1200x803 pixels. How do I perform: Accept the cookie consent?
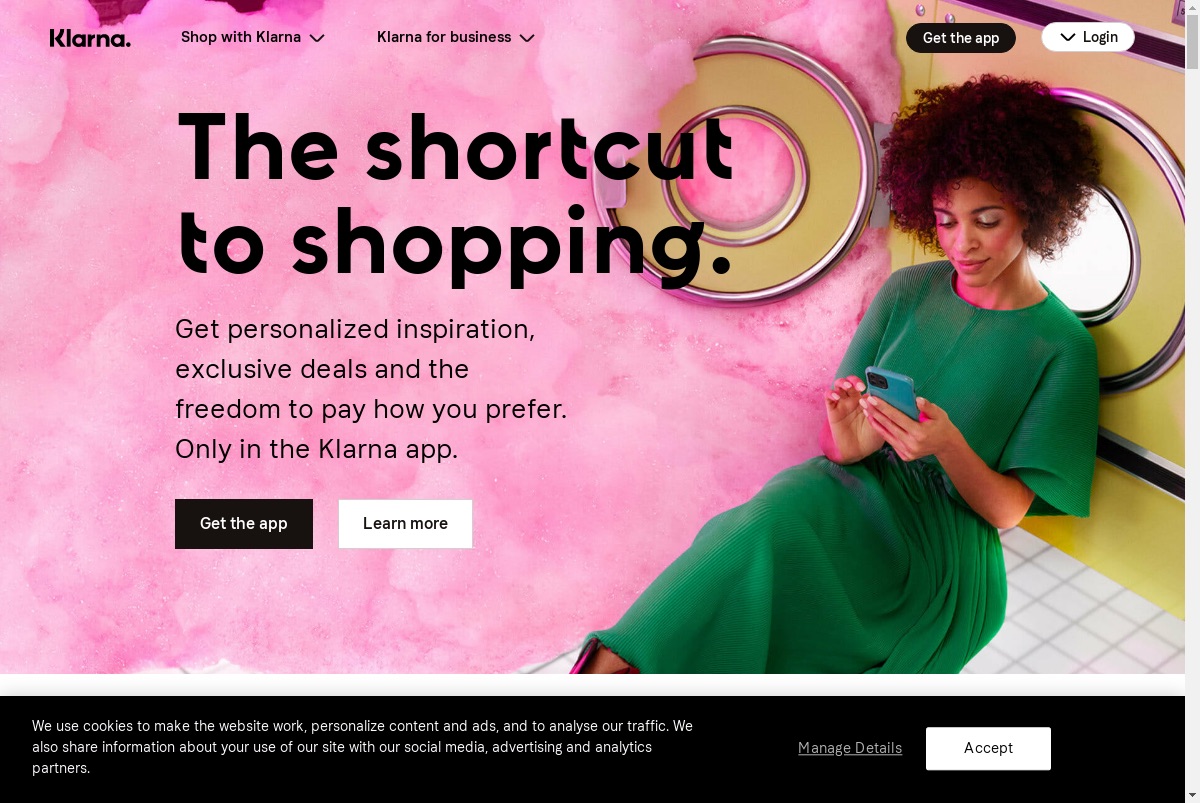[988, 748]
